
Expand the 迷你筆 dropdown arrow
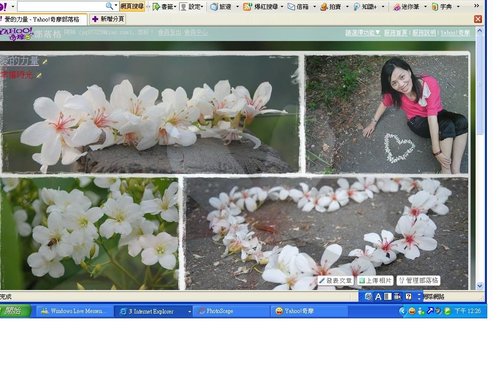(425, 7)
